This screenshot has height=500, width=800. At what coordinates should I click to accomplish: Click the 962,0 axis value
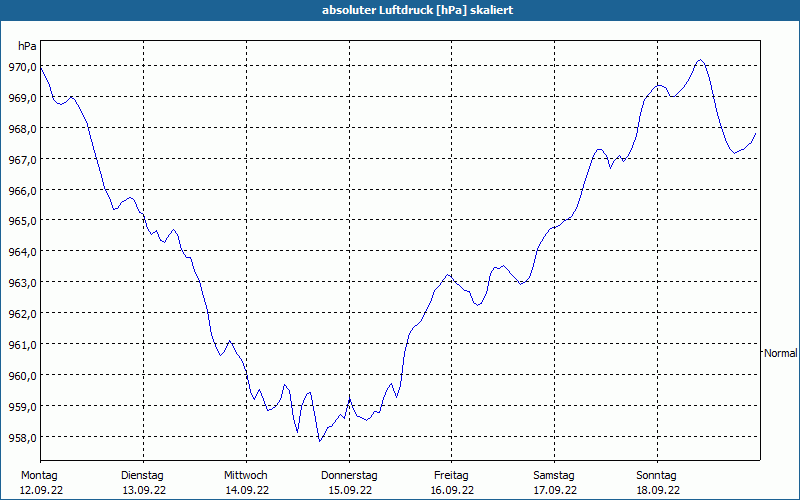[22, 314]
